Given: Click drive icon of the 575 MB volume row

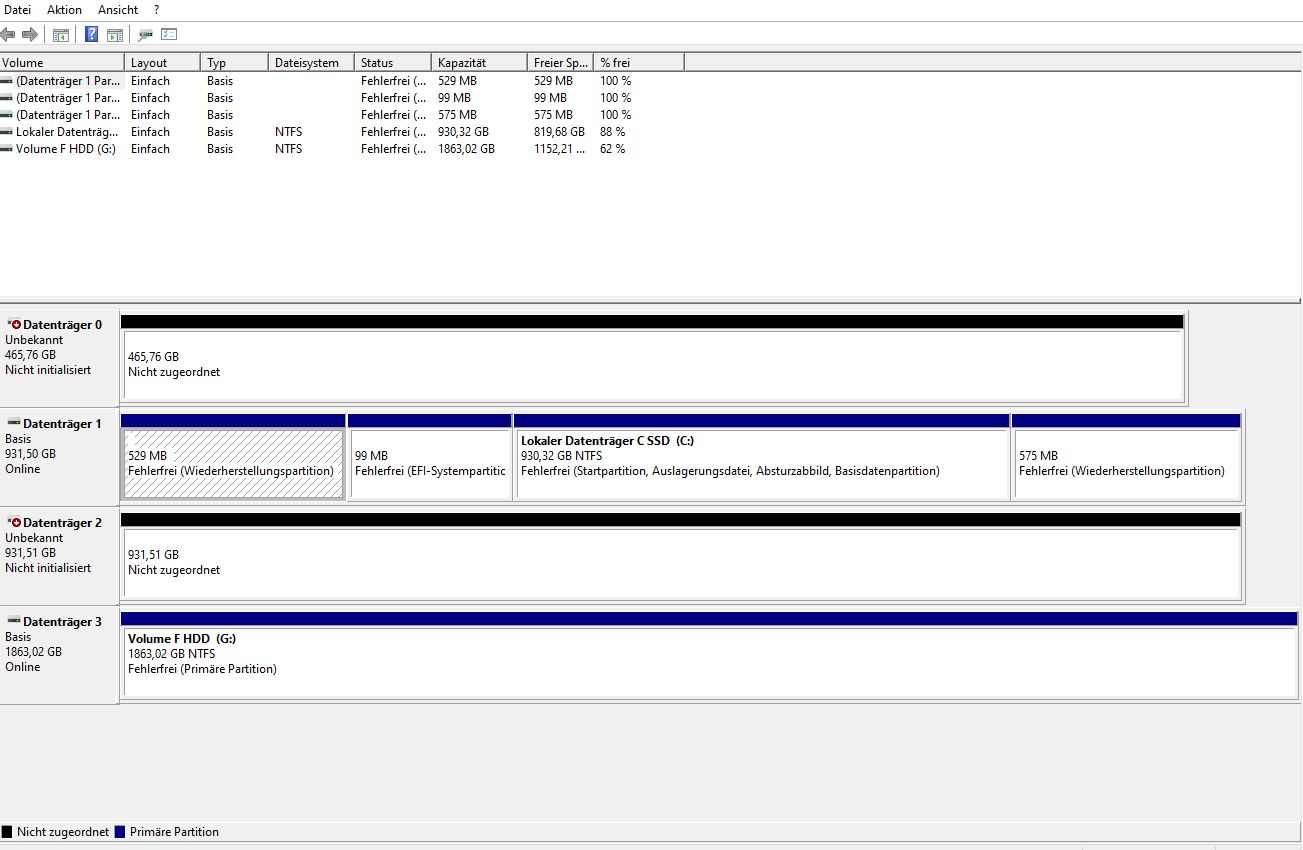Looking at the screenshot, I should pos(7,115).
